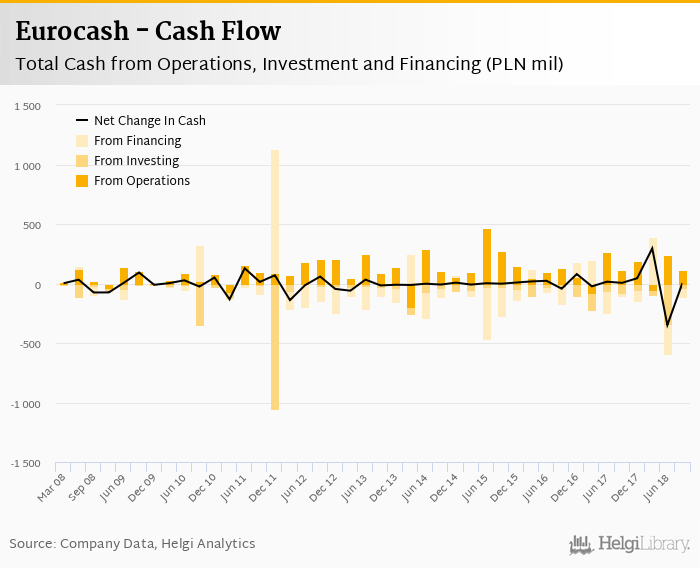Click the Eurocash - Cash Flow chart title
This screenshot has height=568, width=700.
[x=148, y=32]
